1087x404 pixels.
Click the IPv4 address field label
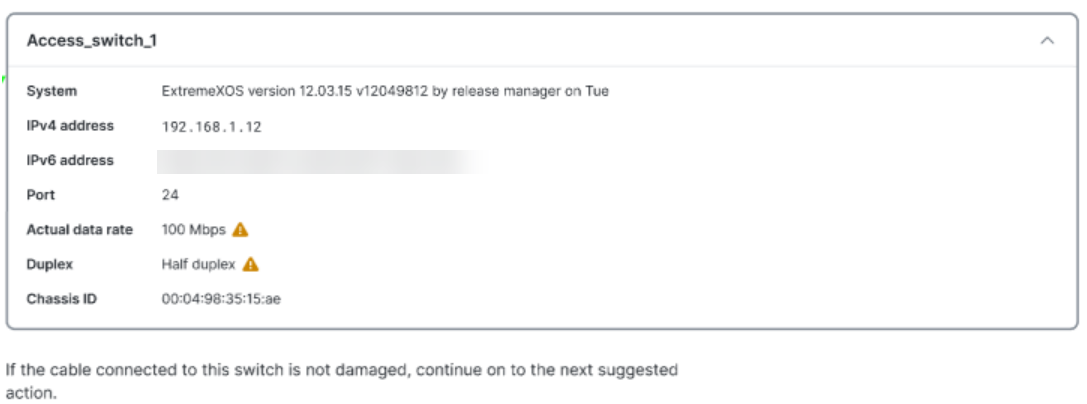(x=70, y=126)
